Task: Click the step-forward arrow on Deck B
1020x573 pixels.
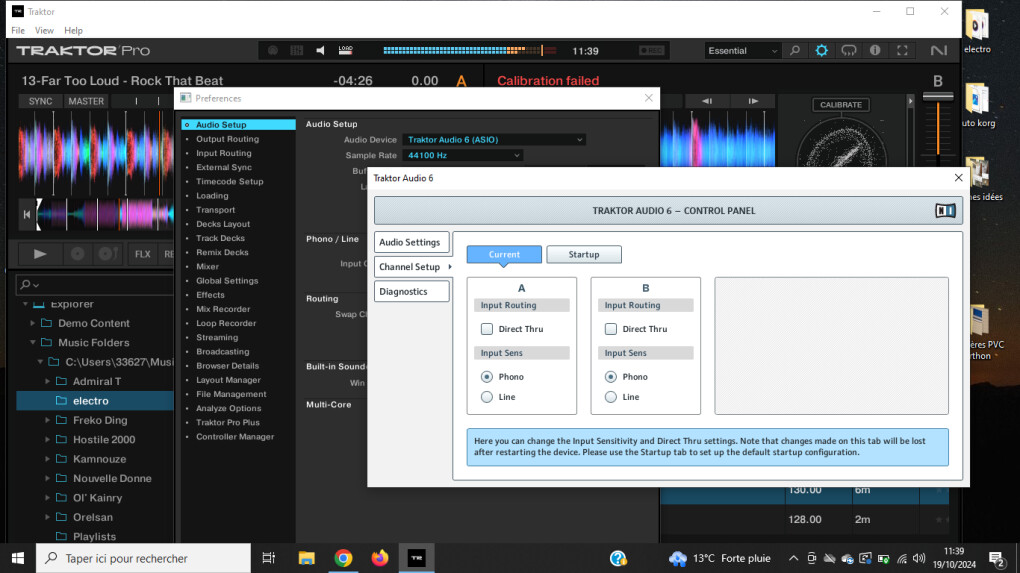Action: 753,101
